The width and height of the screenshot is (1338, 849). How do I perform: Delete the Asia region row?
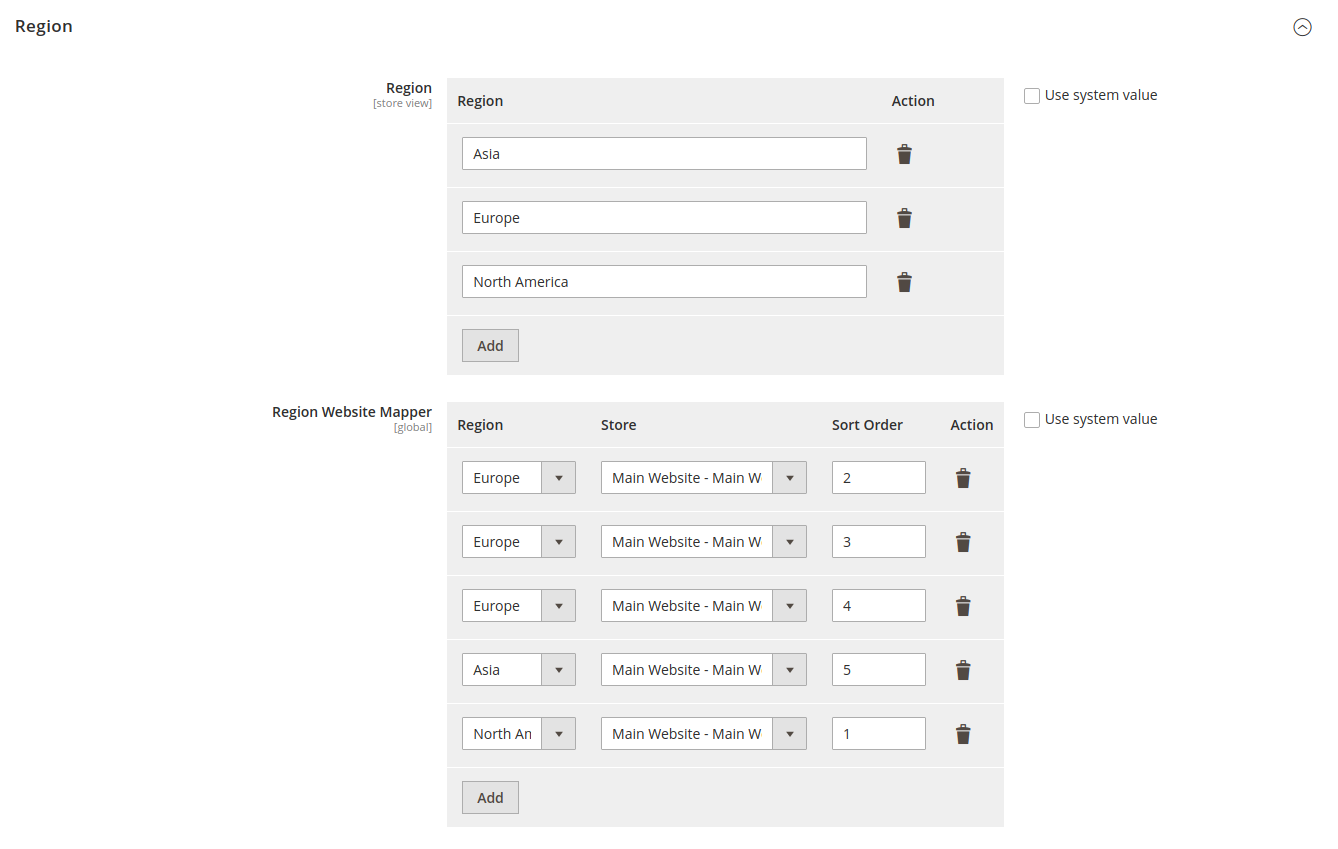[904, 154]
